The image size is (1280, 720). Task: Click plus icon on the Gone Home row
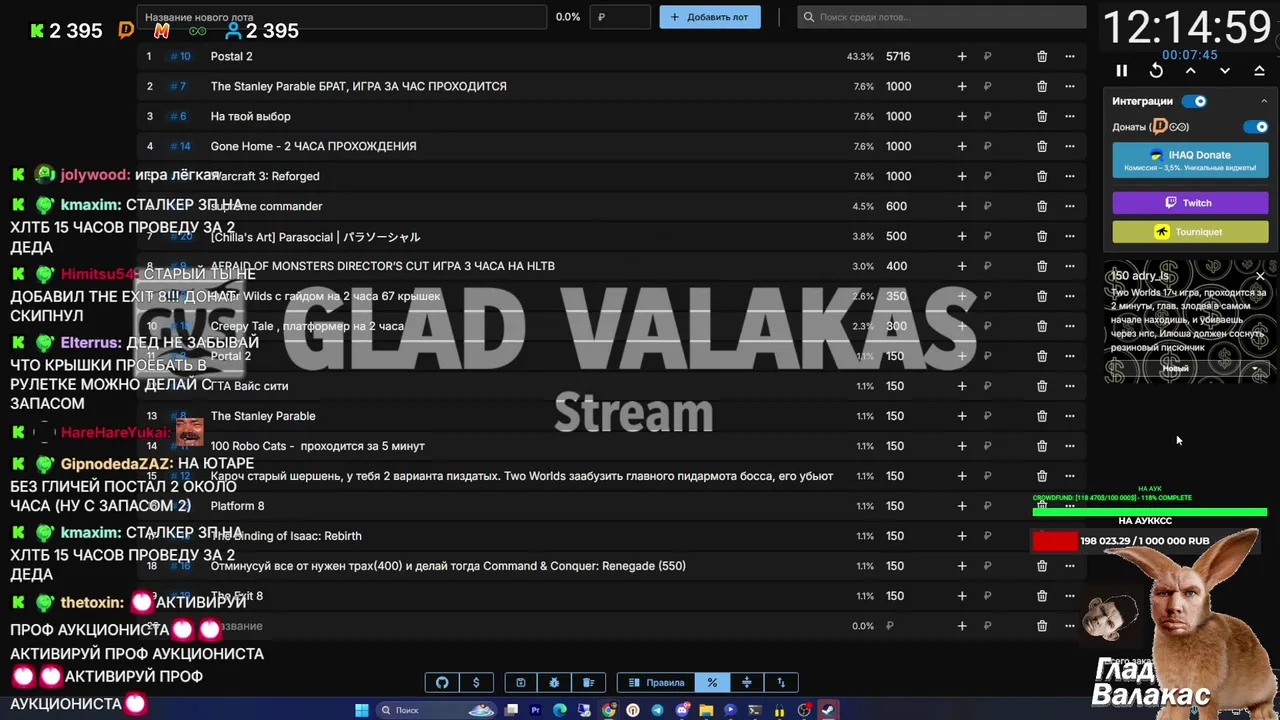click(962, 147)
